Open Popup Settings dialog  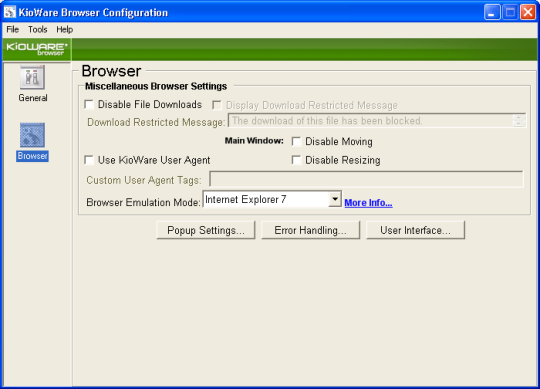pos(206,230)
